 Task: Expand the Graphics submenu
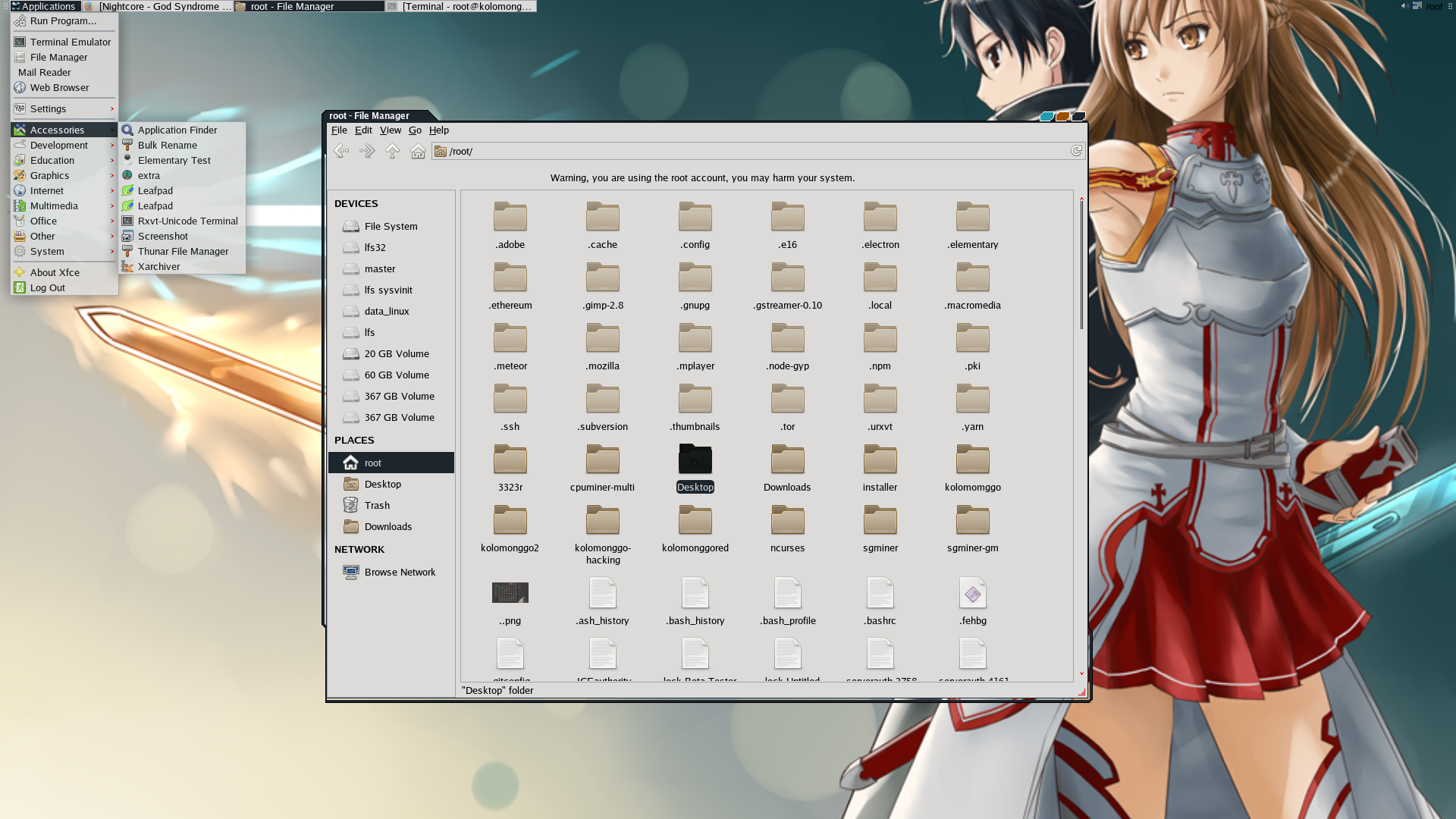(64, 176)
